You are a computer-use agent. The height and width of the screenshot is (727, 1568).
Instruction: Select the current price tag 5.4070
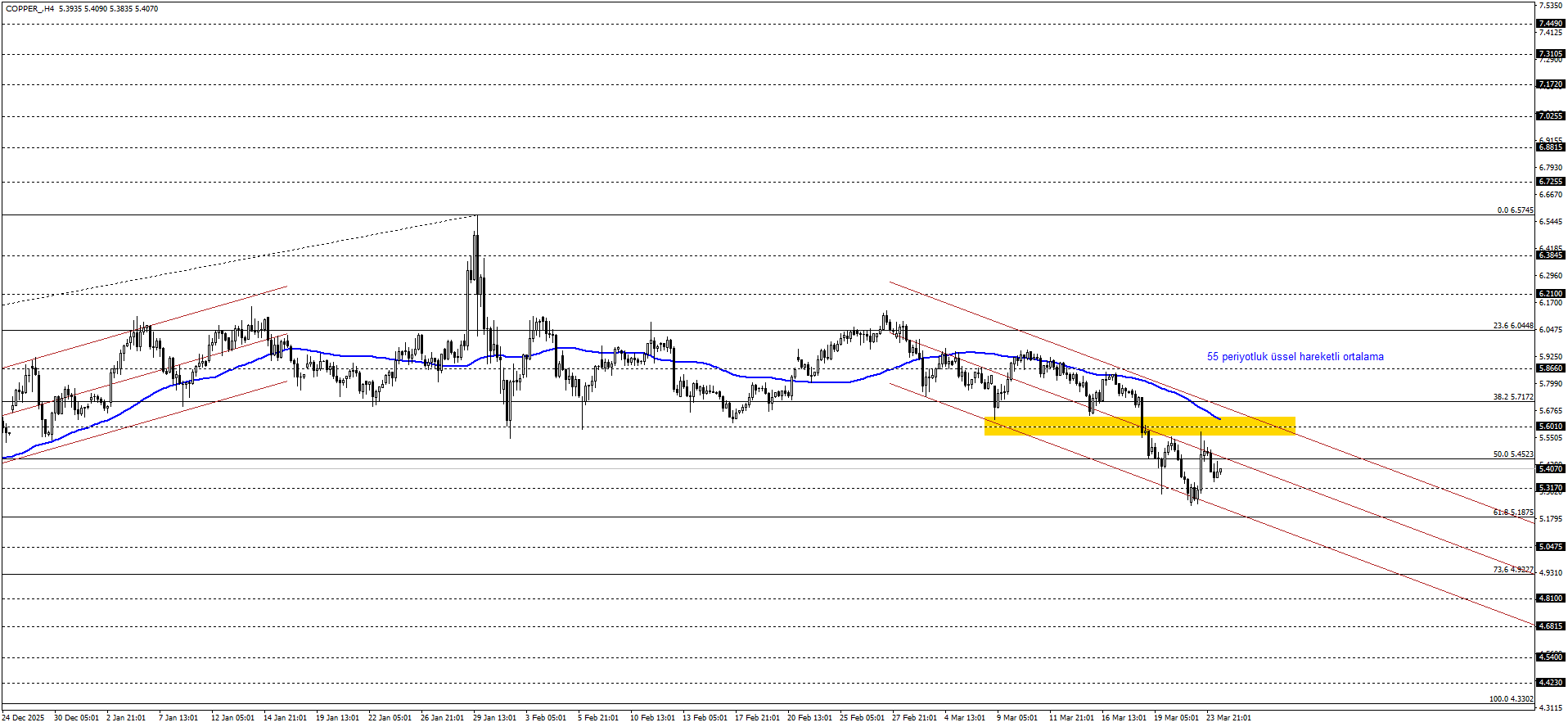click(1551, 469)
